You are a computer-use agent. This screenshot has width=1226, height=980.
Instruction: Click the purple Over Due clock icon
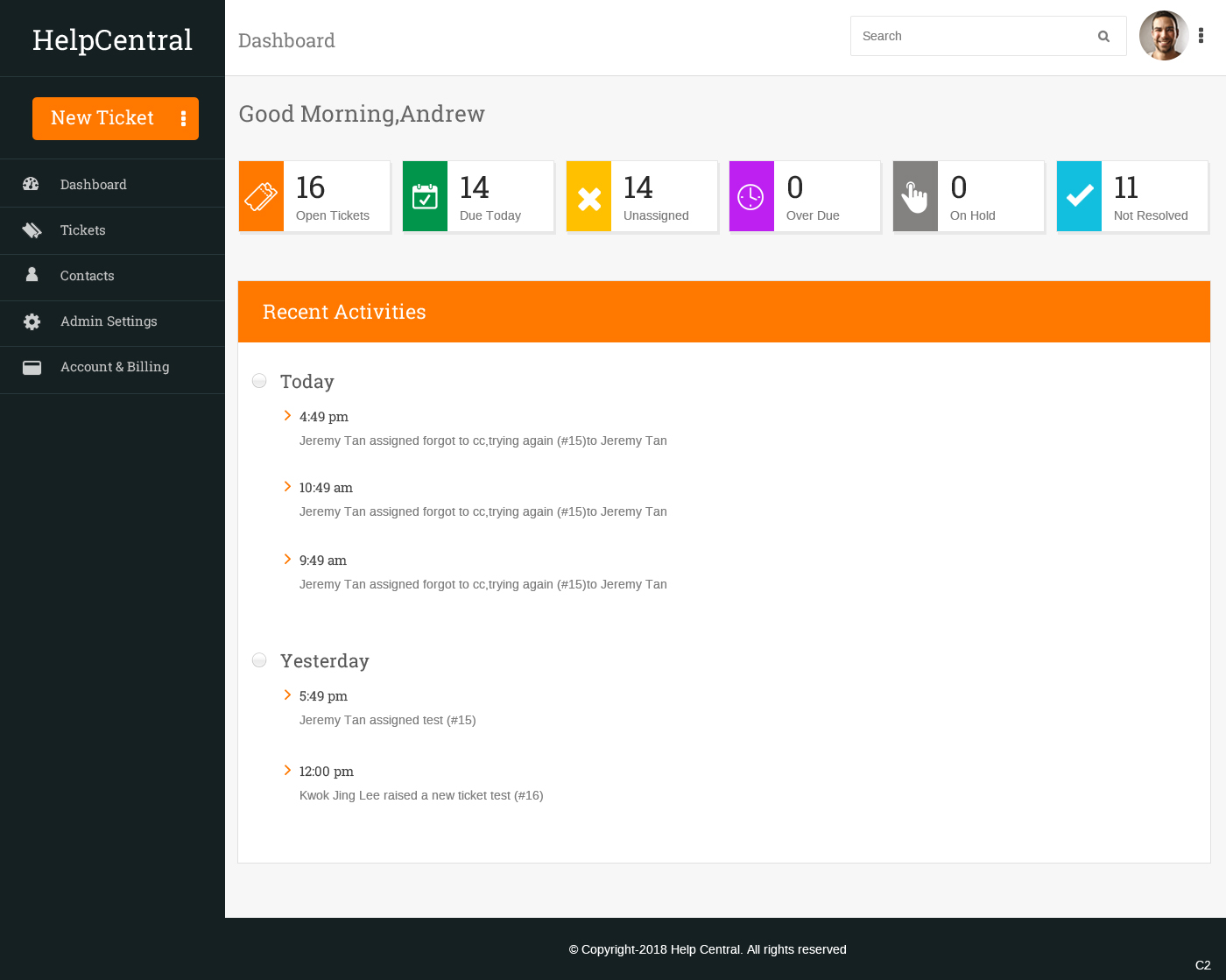[751, 196]
